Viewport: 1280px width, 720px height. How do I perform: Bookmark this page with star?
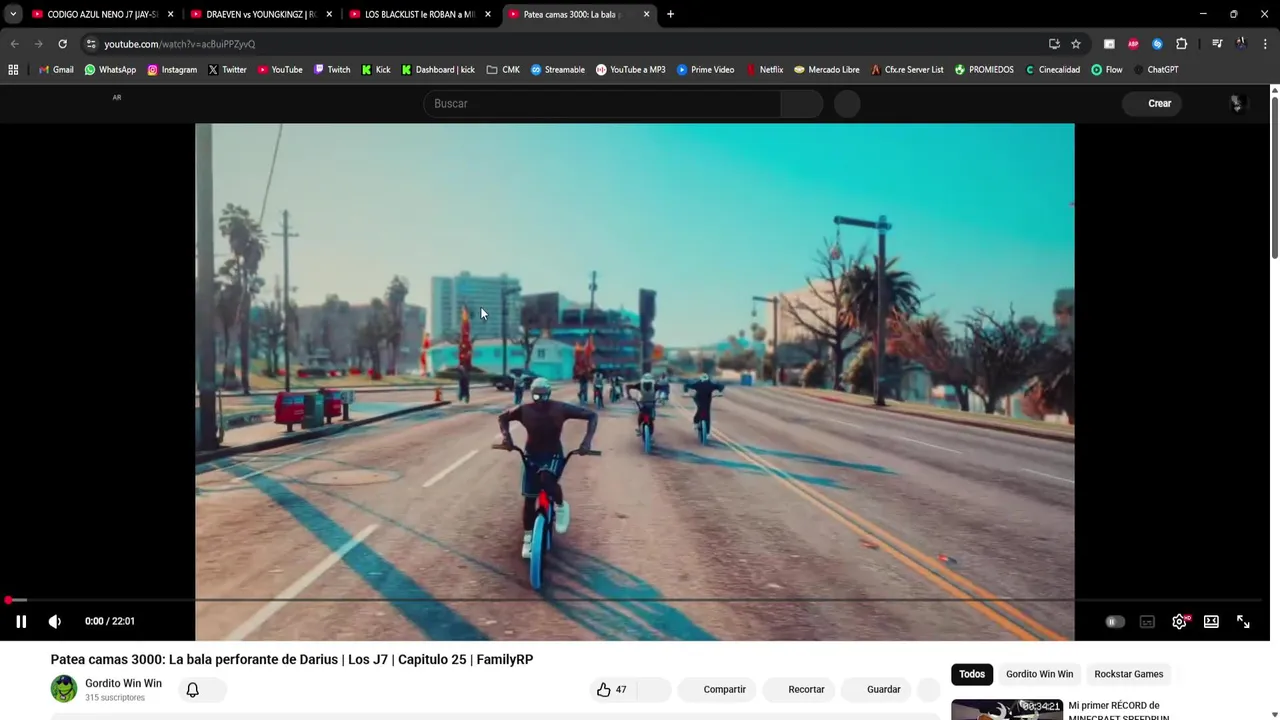click(x=1076, y=44)
